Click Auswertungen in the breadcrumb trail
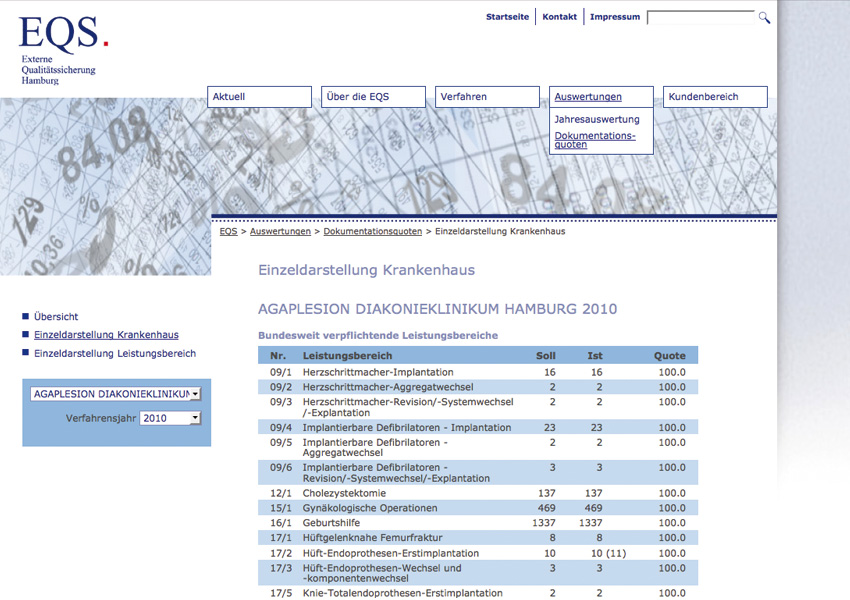The width and height of the screenshot is (850, 600). point(280,231)
